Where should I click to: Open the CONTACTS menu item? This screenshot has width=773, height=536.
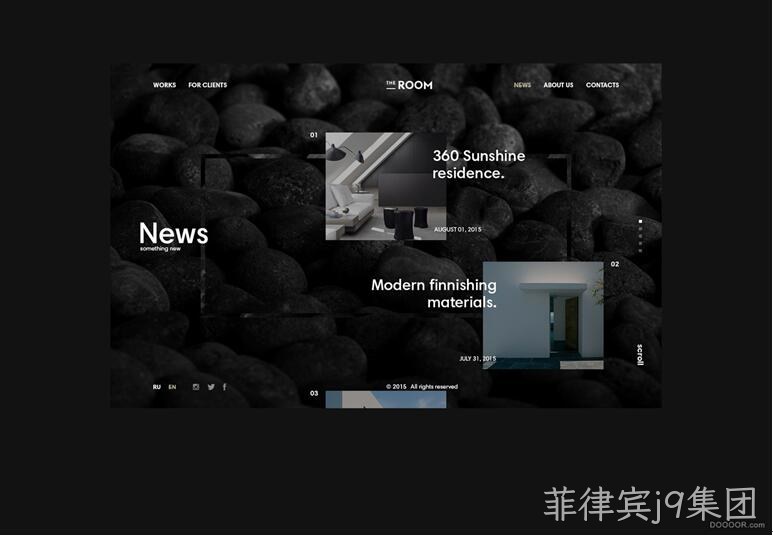pyautogui.click(x=602, y=85)
